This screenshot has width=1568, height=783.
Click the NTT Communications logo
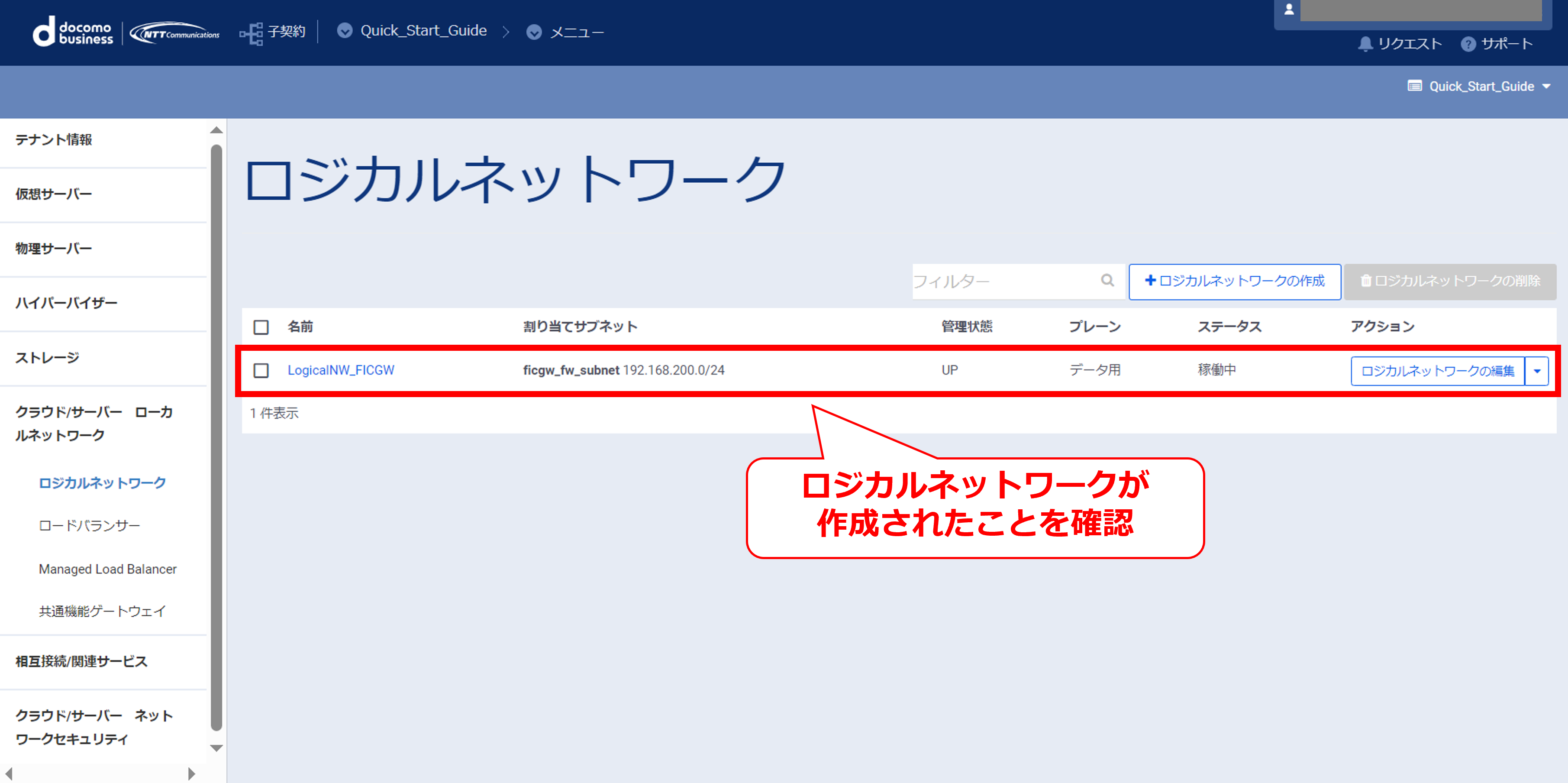click(175, 33)
